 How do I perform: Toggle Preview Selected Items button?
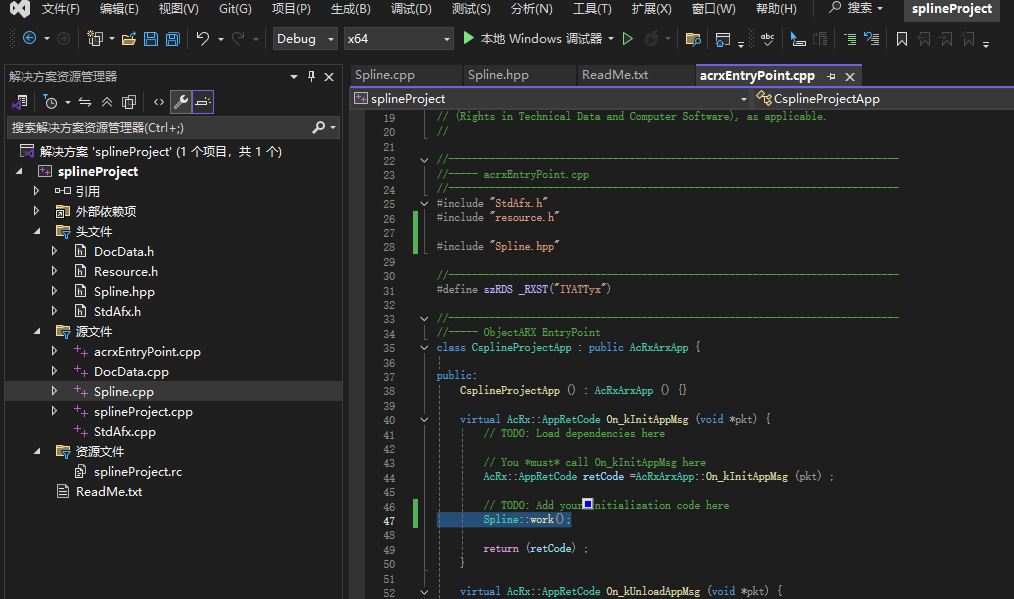(x=203, y=102)
